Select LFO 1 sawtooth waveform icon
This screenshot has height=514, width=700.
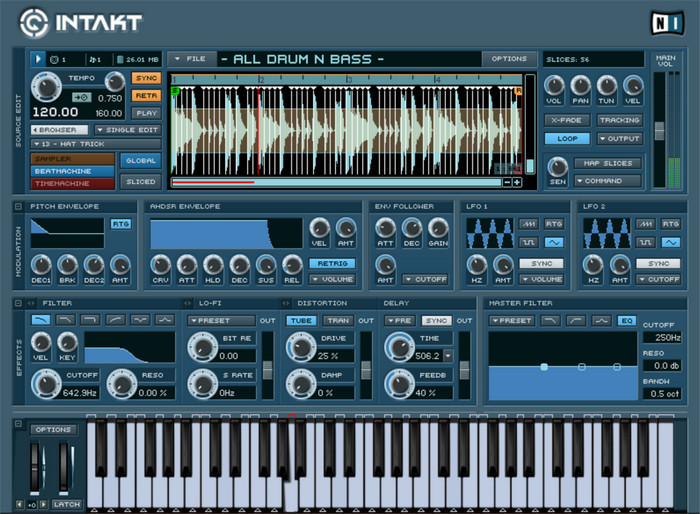click(x=529, y=224)
